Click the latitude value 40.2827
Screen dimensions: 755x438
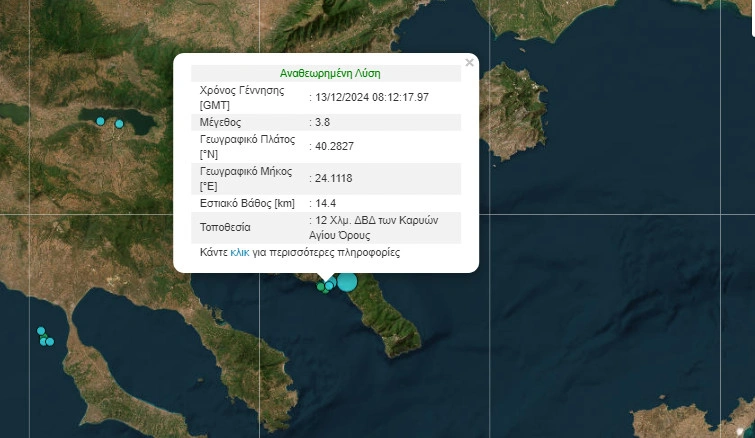coord(333,147)
